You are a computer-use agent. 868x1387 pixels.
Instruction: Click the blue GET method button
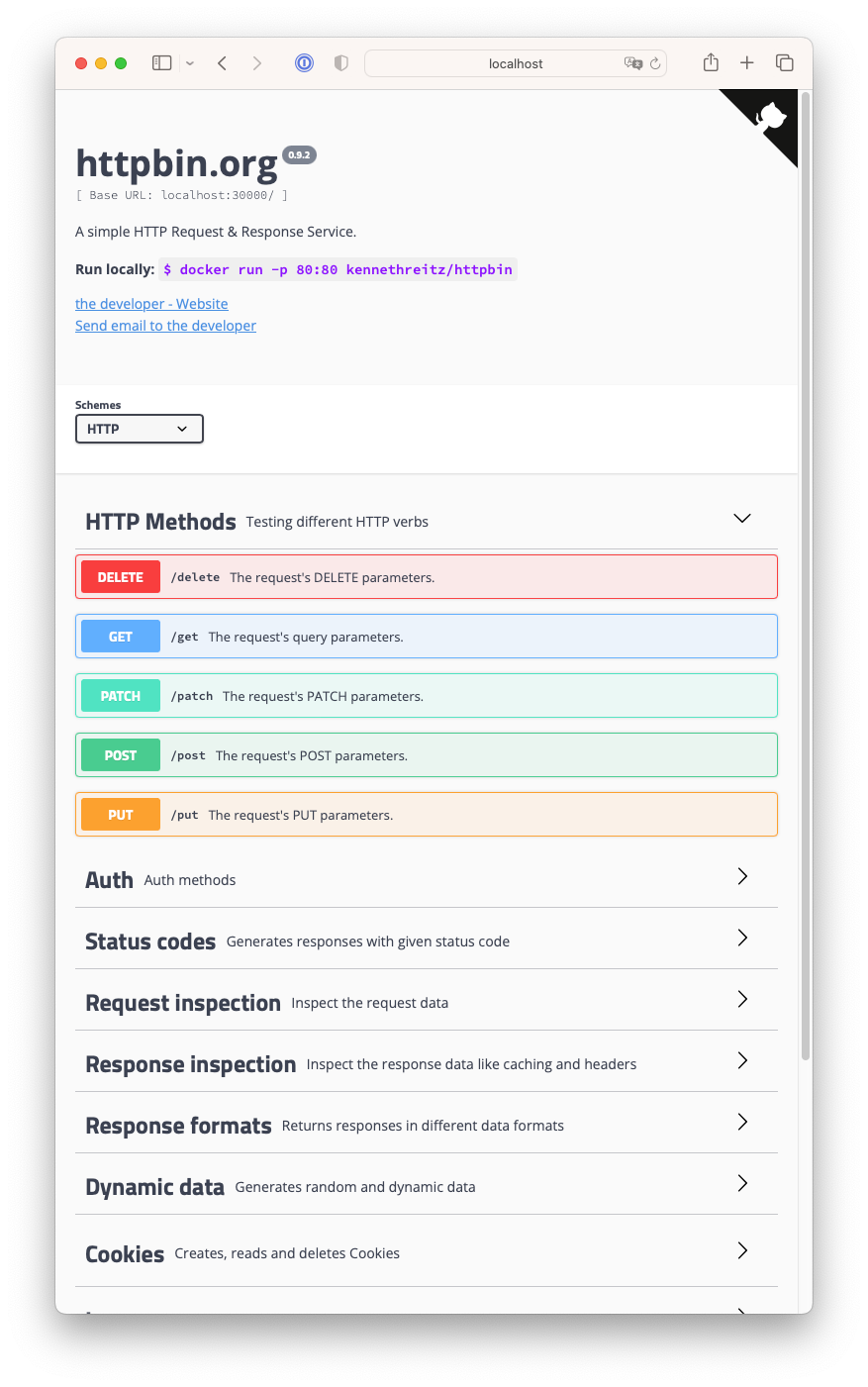[x=121, y=637]
